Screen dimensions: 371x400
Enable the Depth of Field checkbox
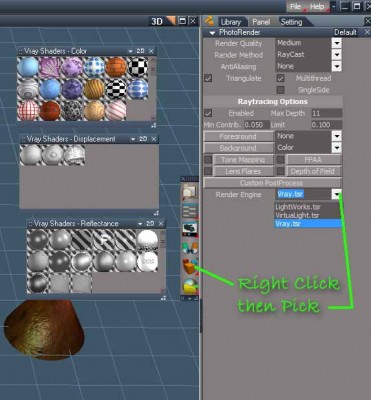pos(281,171)
